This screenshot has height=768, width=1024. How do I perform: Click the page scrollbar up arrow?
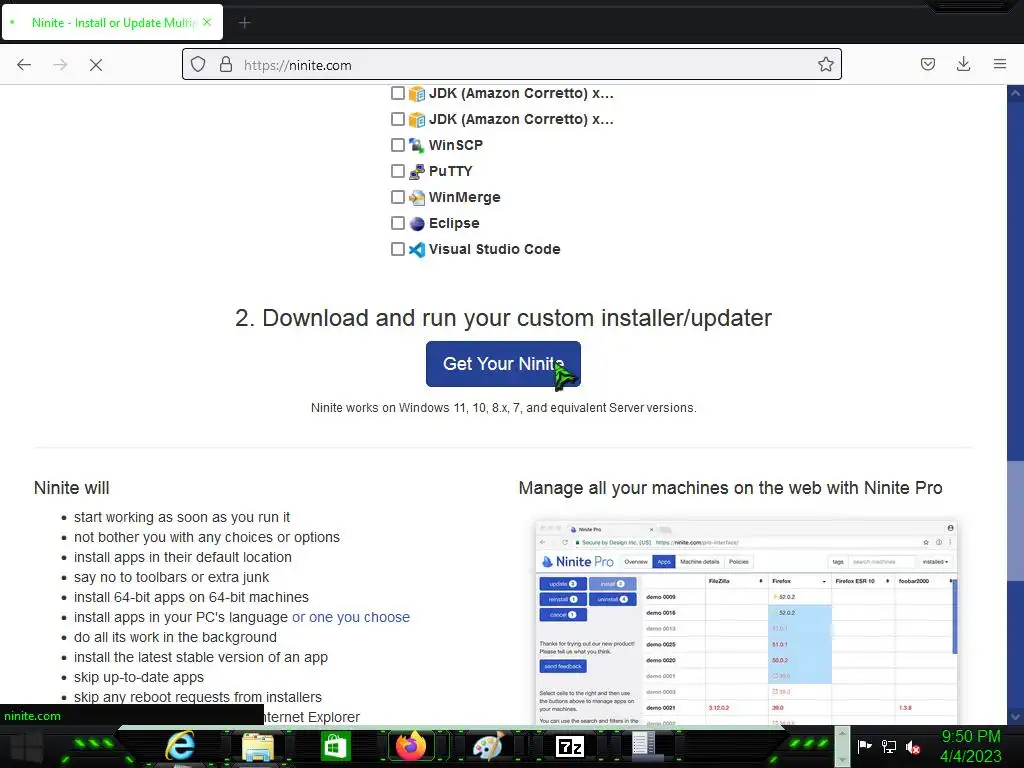[1016, 93]
